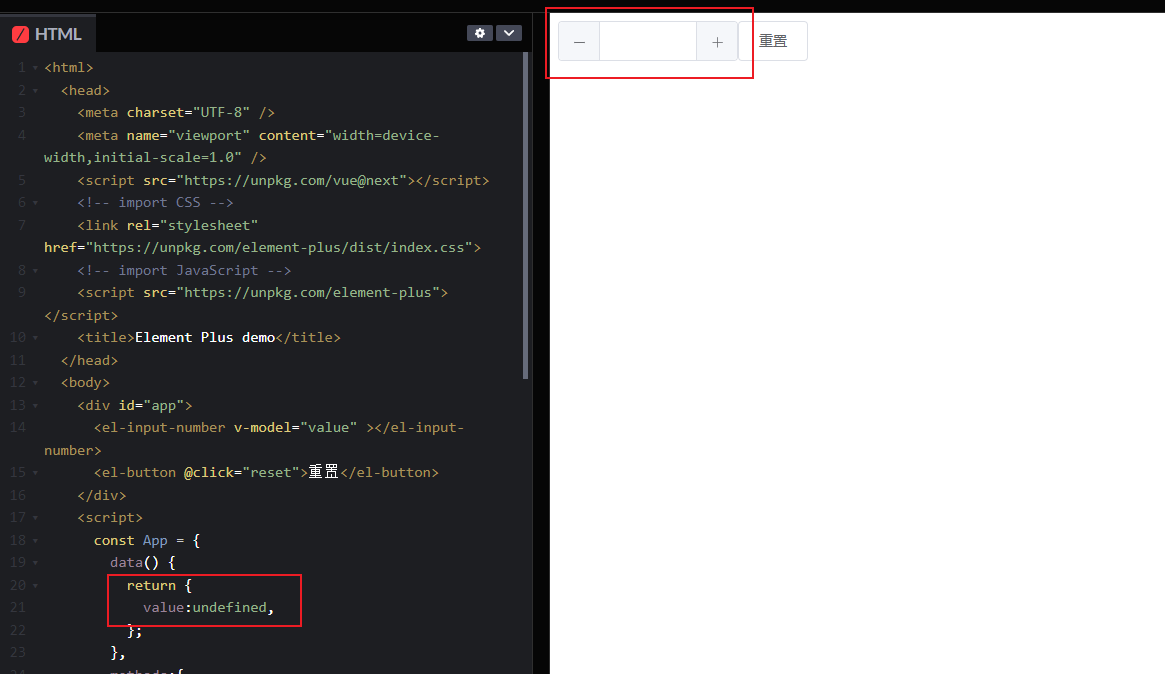Click the 重置 reset button in the preview
The width and height of the screenshot is (1165, 674).
point(775,41)
